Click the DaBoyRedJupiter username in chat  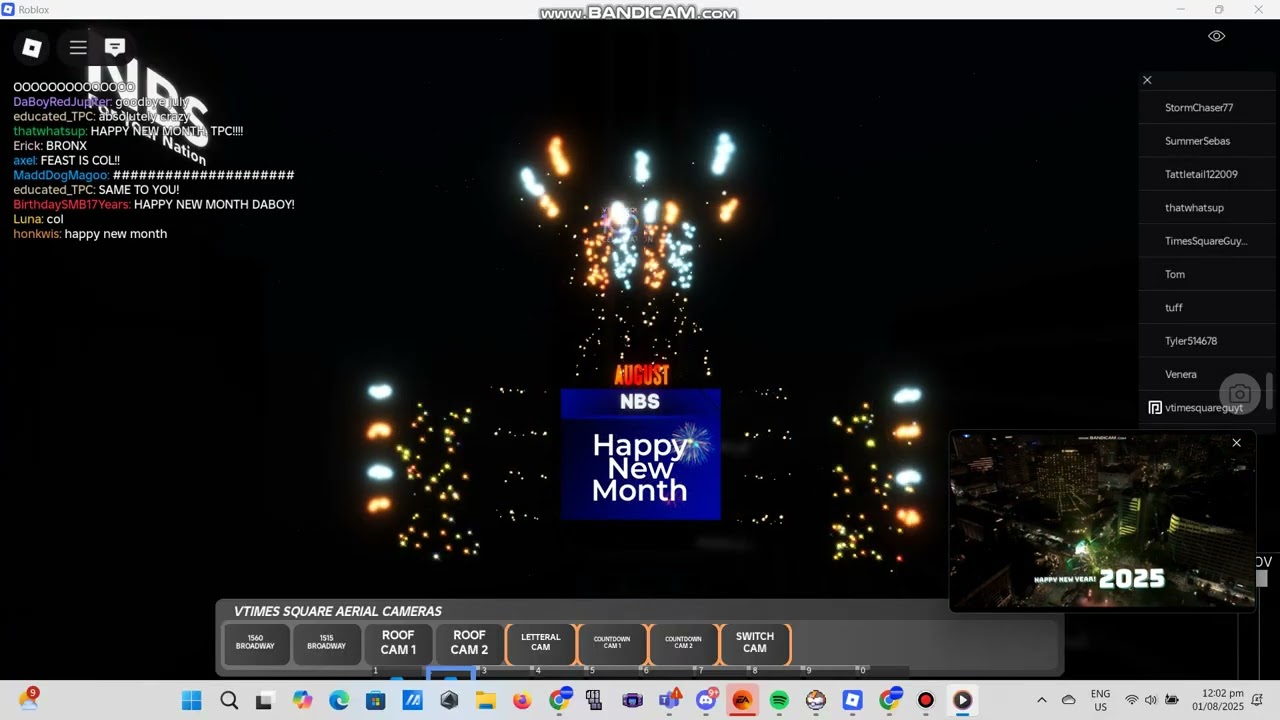click(61, 102)
